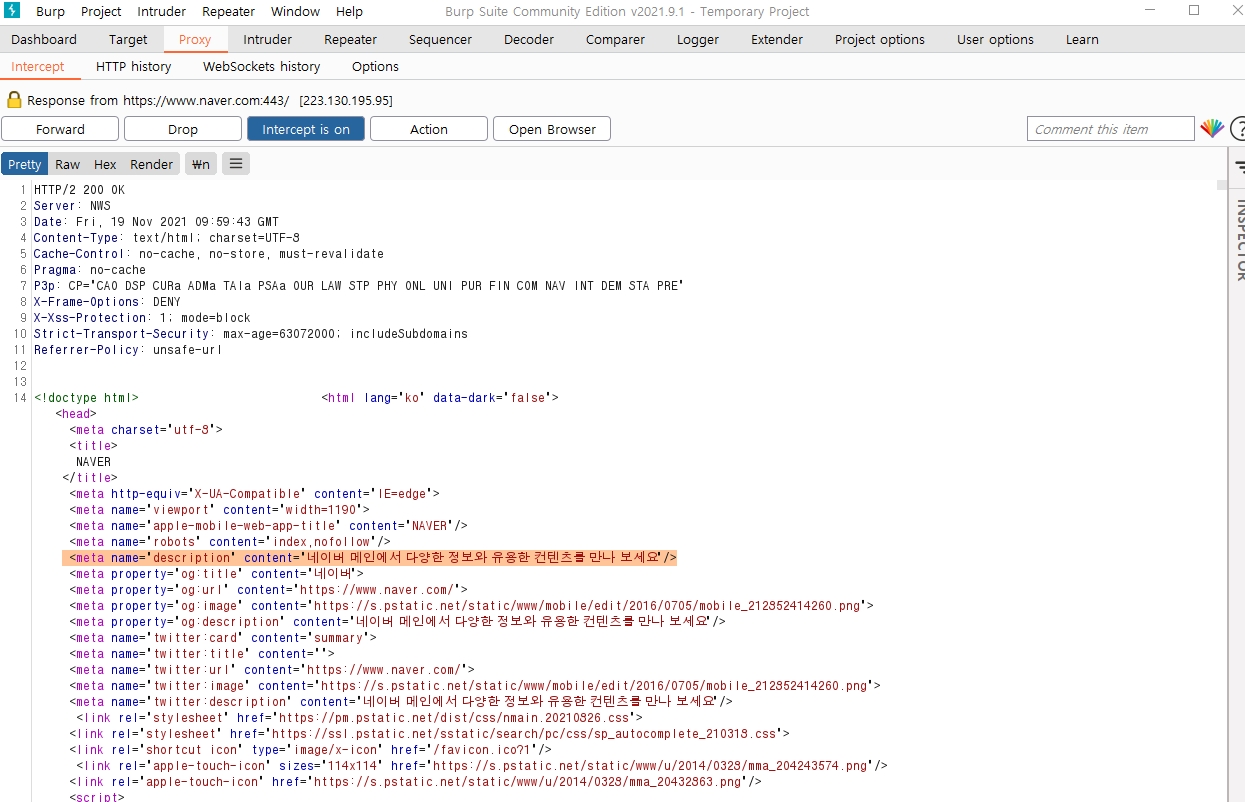This screenshot has height=802, width=1245.
Task: Select the Proxy tab
Action: [x=195, y=39]
